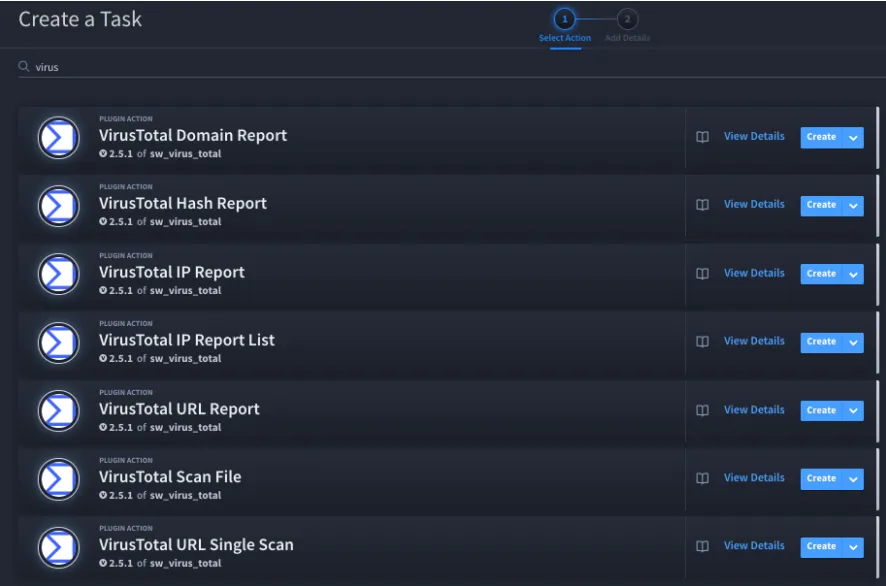View Details of VirusTotal Hash Report

[x=754, y=204]
